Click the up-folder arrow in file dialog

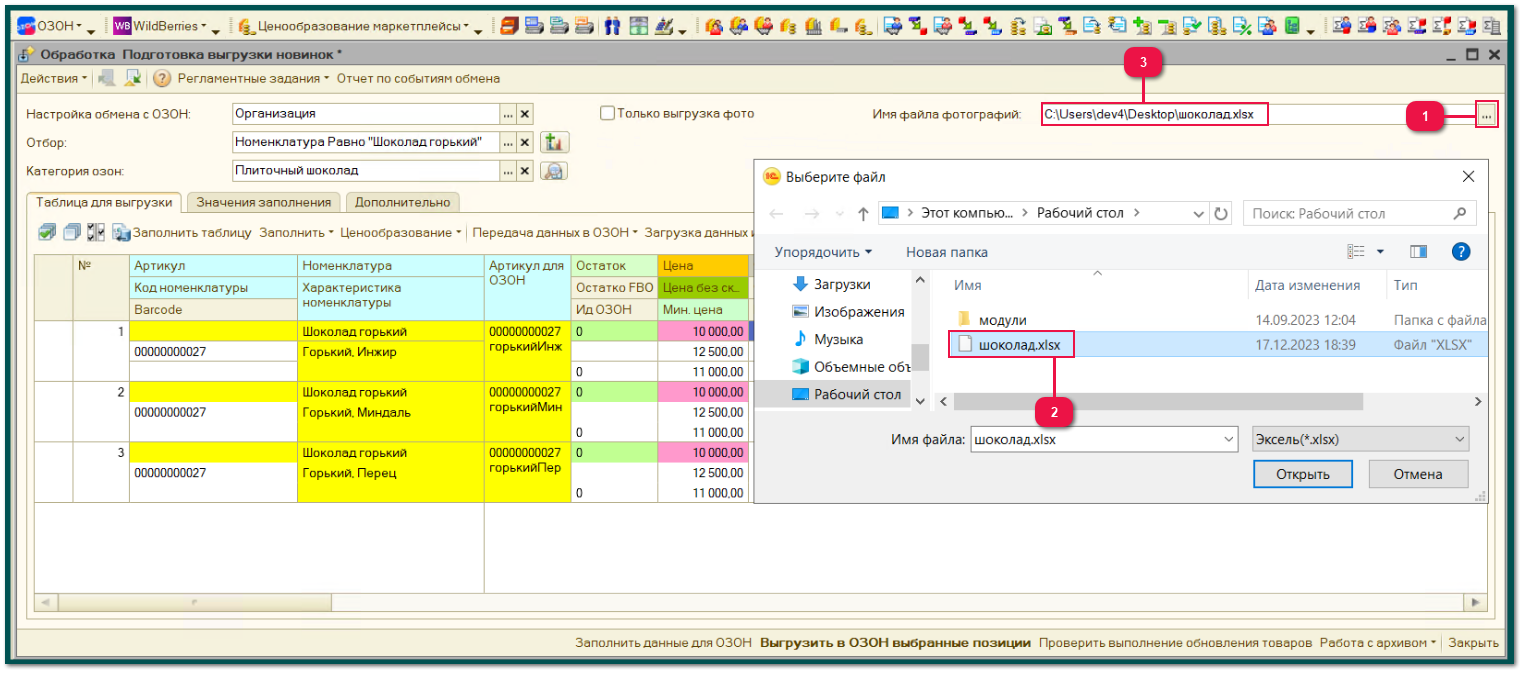863,213
